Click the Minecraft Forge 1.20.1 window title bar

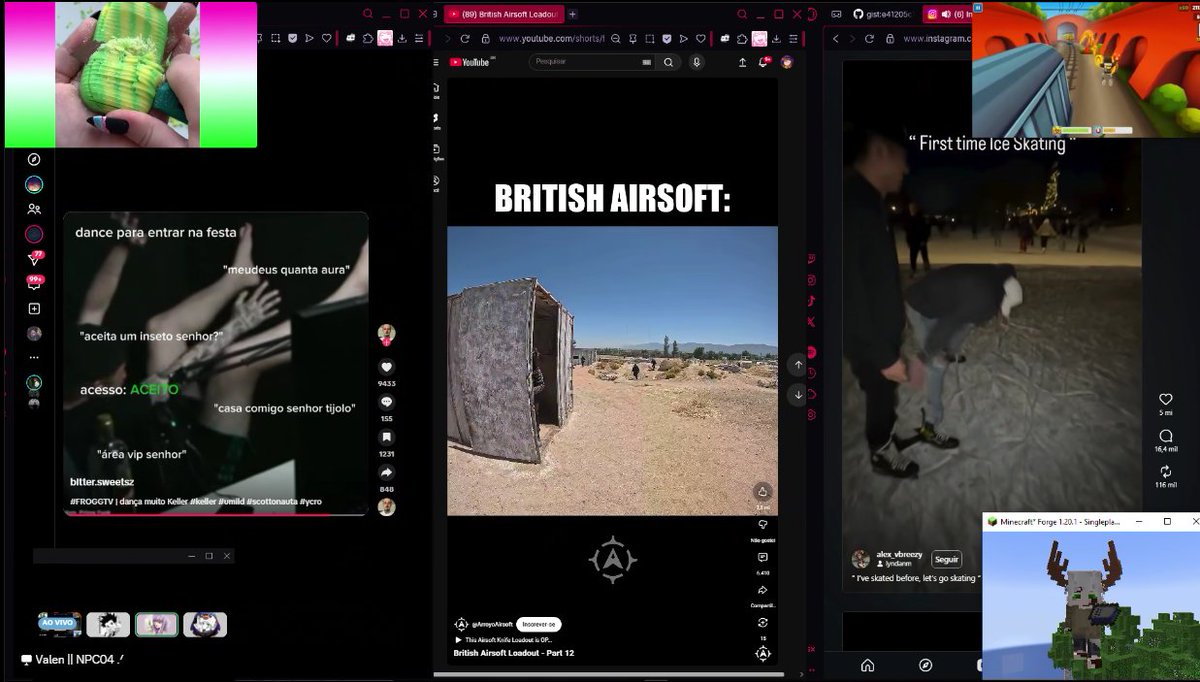pyautogui.click(x=1090, y=522)
